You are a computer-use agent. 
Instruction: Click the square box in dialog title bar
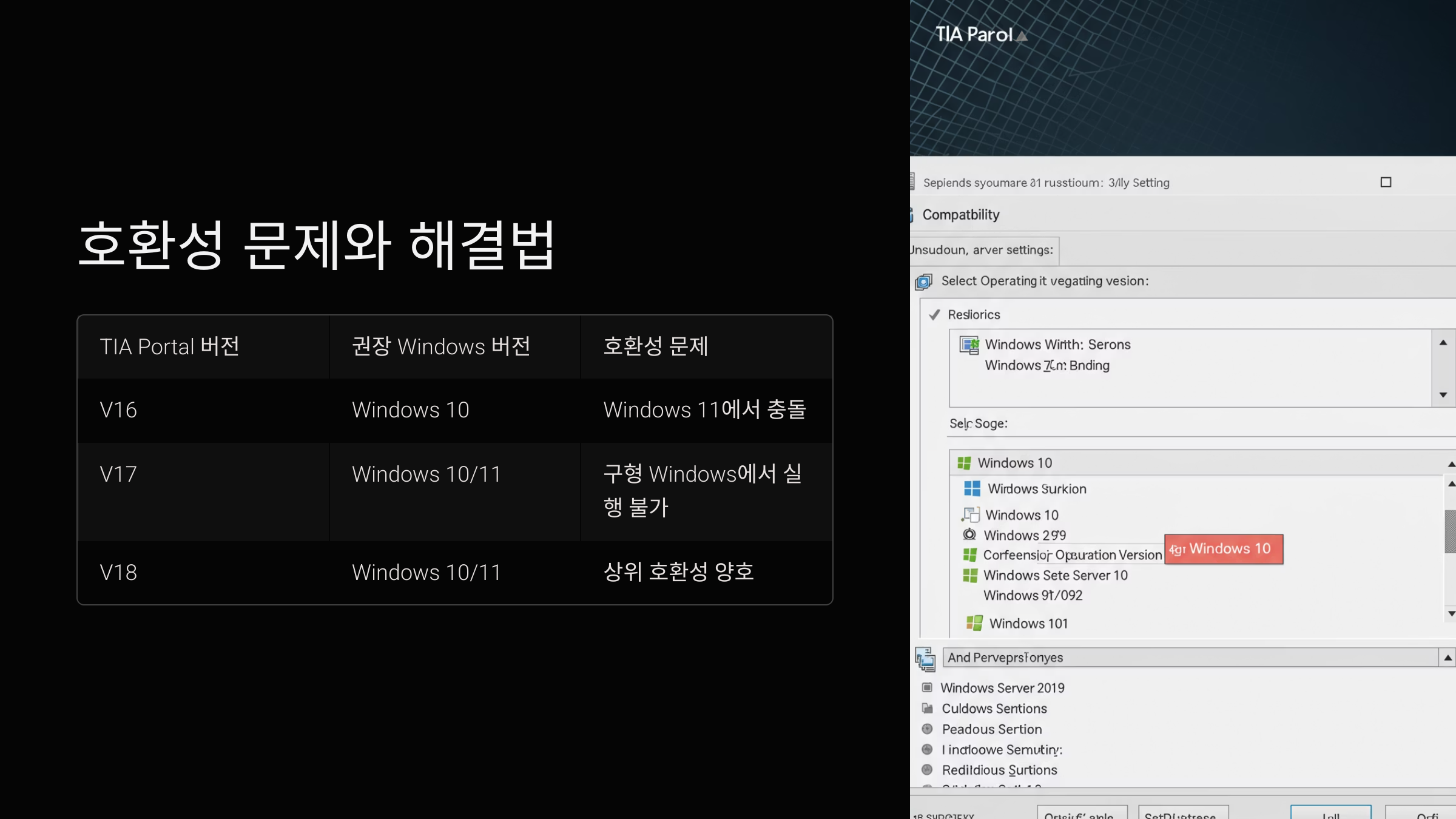click(x=1386, y=183)
